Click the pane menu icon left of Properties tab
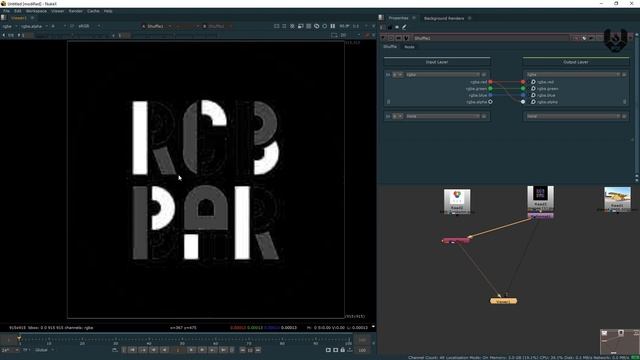Image resolution: width=640 pixels, height=360 pixels. click(381, 18)
